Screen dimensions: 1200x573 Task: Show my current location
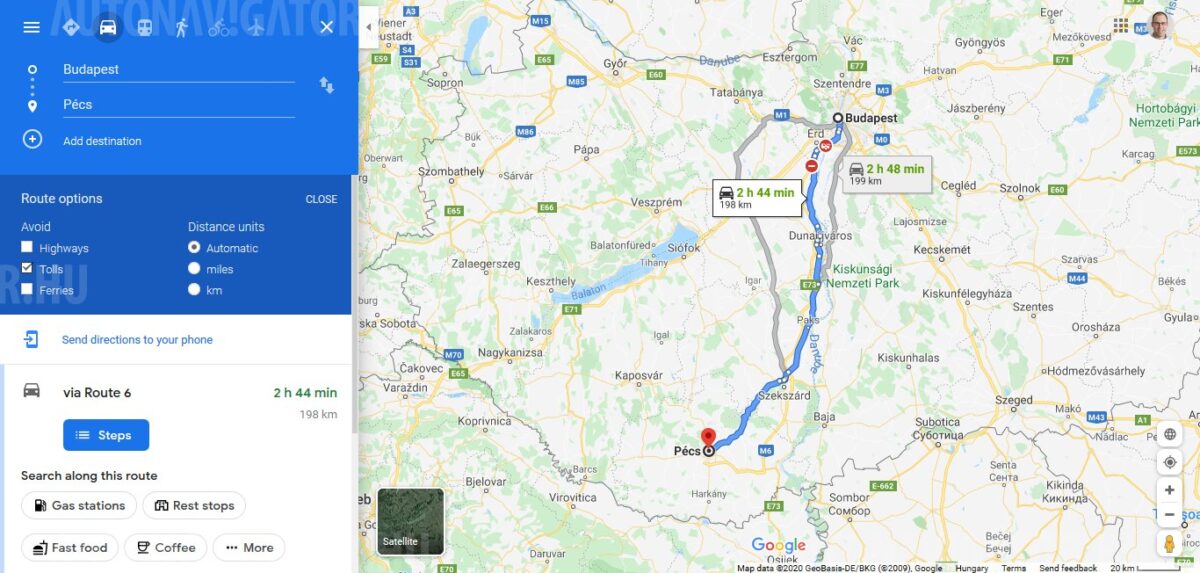point(1169,462)
